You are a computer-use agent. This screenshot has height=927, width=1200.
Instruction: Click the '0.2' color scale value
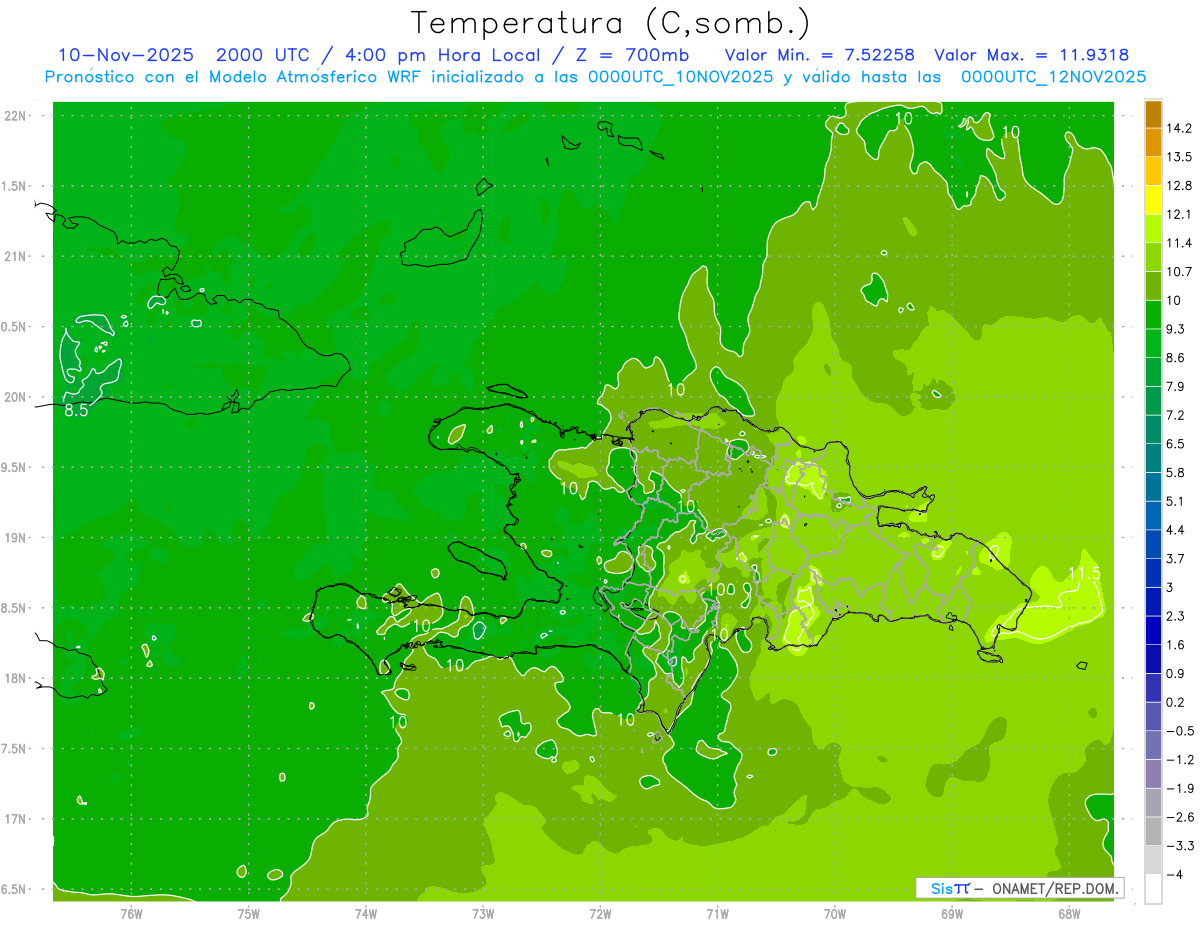(x=1176, y=702)
